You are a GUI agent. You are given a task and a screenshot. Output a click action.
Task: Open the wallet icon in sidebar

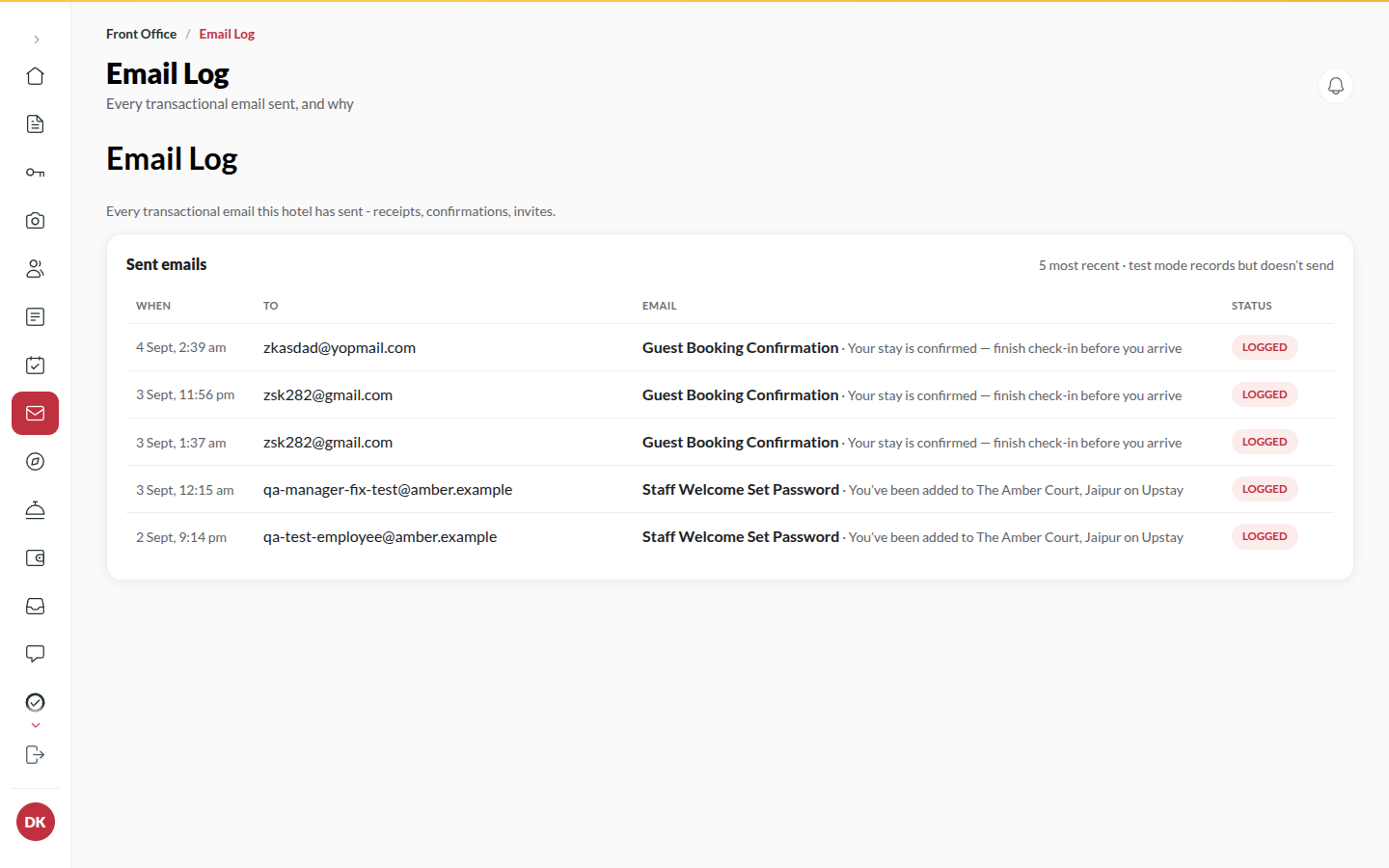point(36,558)
